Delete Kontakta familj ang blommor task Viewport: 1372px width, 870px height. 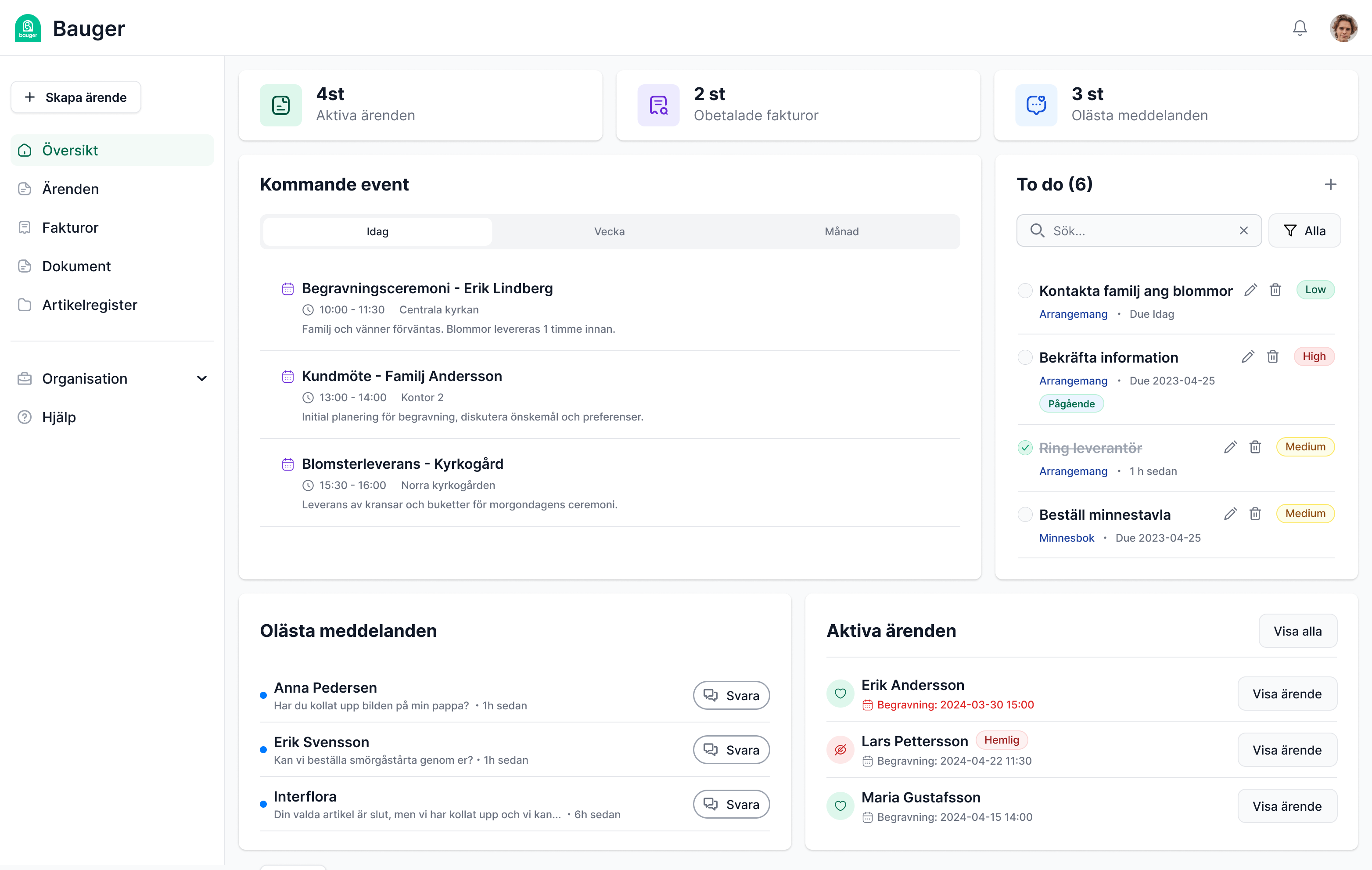(1275, 290)
